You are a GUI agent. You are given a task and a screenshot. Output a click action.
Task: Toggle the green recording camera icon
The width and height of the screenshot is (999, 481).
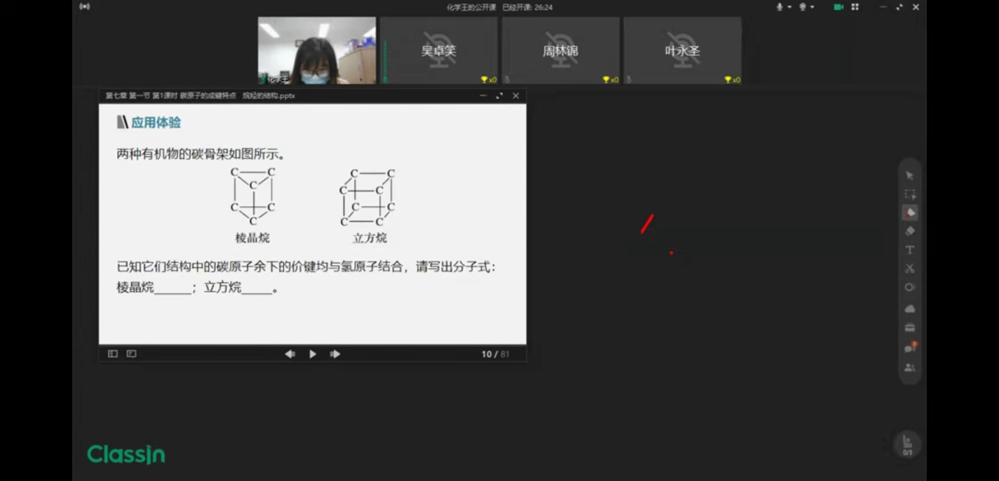838,7
